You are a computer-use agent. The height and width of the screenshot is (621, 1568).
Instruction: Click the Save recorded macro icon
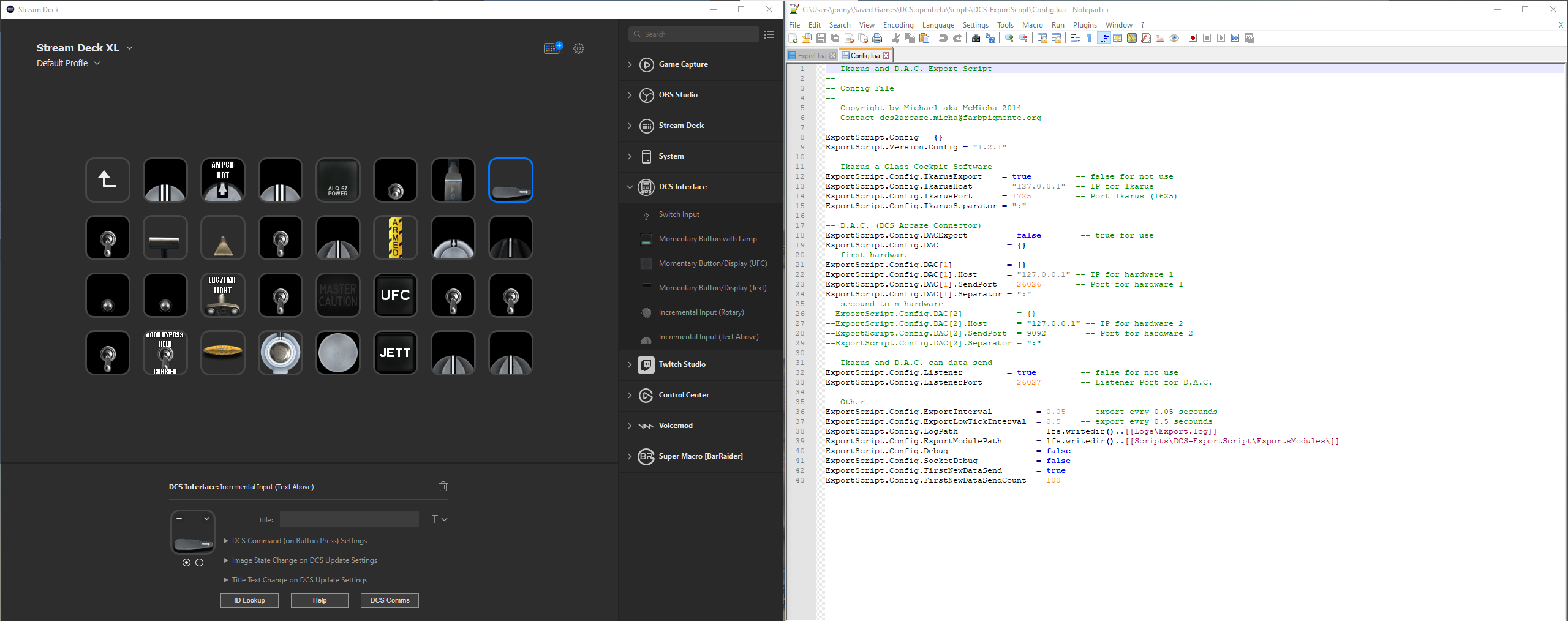click(1249, 38)
